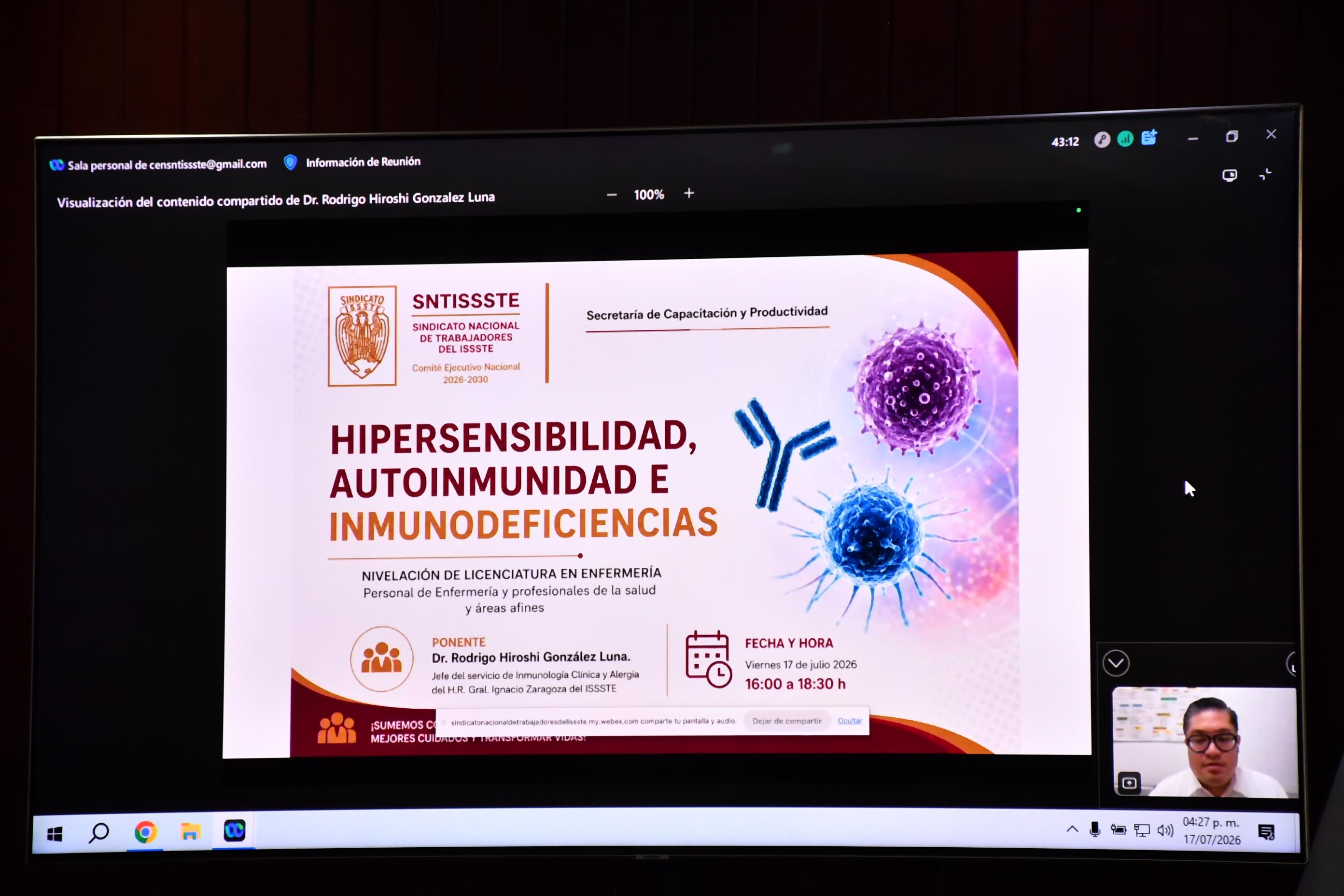Open the Windows notification center icon
The image size is (1344, 896).
(x=1267, y=833)
